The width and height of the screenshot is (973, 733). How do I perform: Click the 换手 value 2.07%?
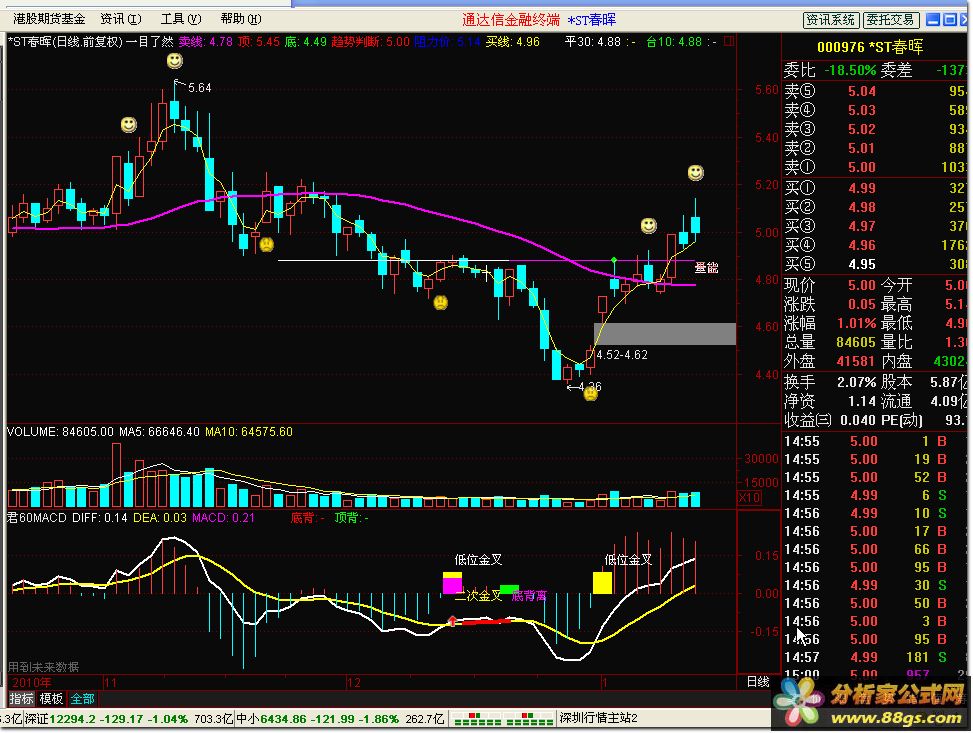857,382
